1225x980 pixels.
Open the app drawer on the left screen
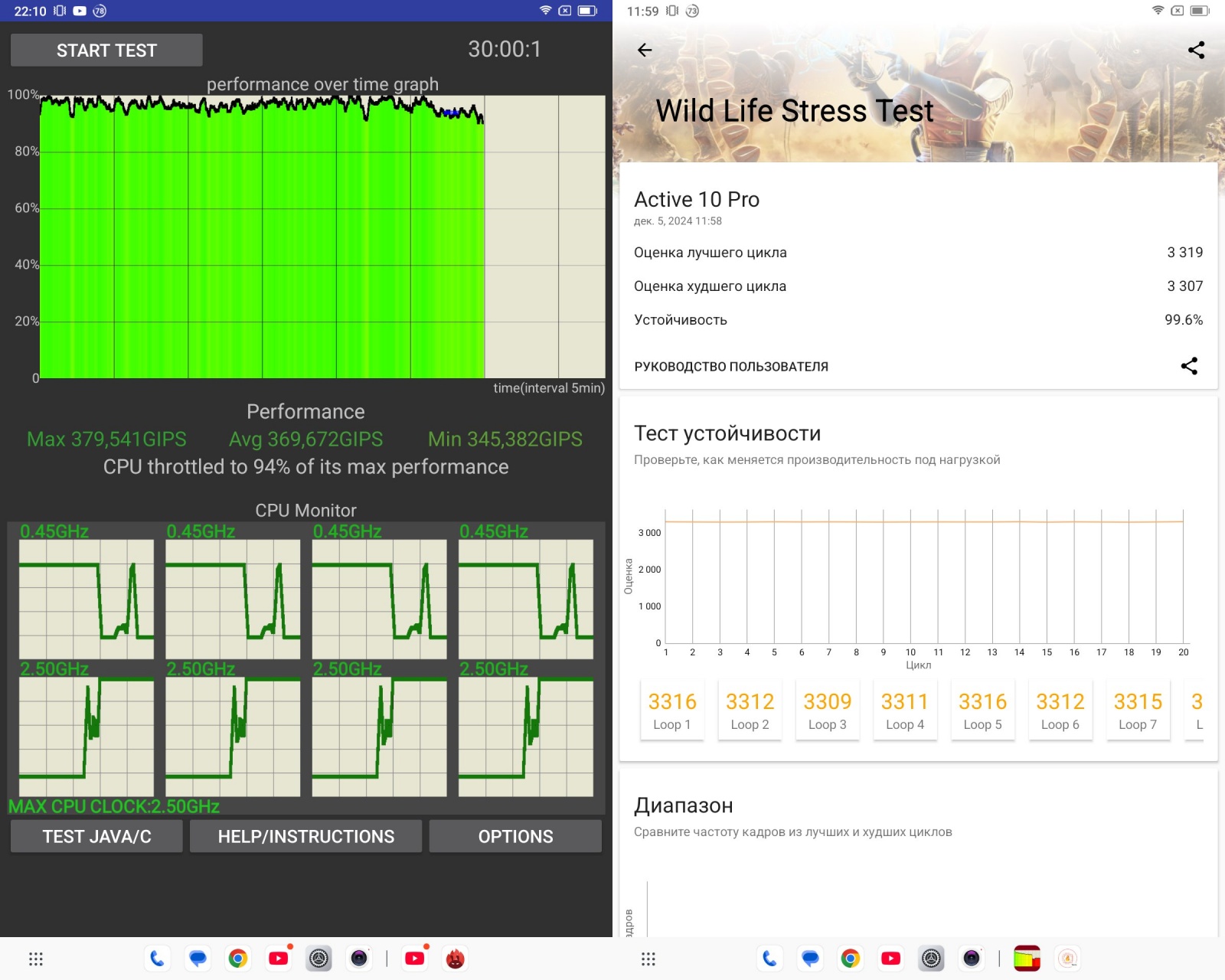[36, 959]
